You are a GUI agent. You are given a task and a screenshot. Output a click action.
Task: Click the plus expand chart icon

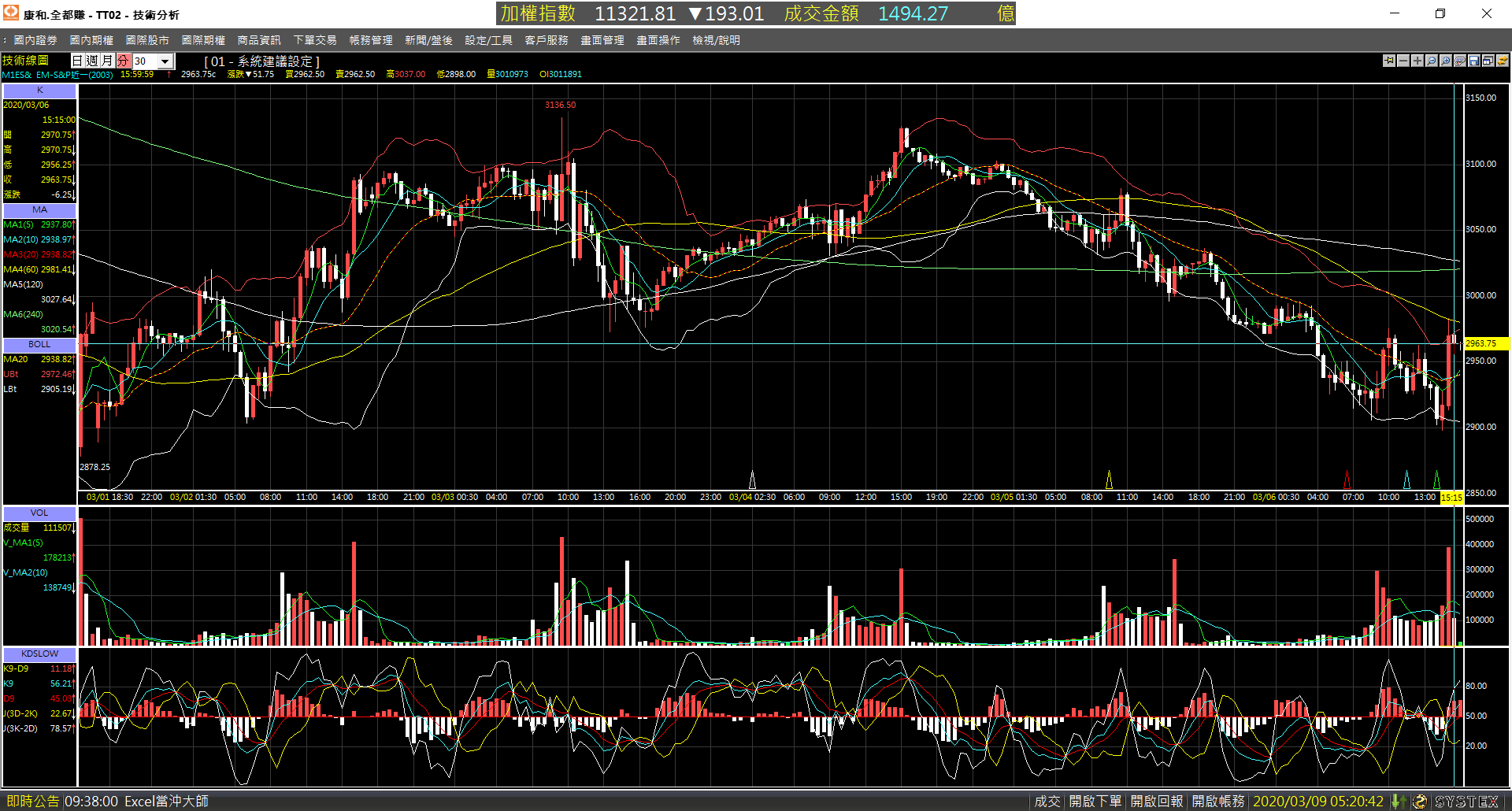coord(1417,61)
